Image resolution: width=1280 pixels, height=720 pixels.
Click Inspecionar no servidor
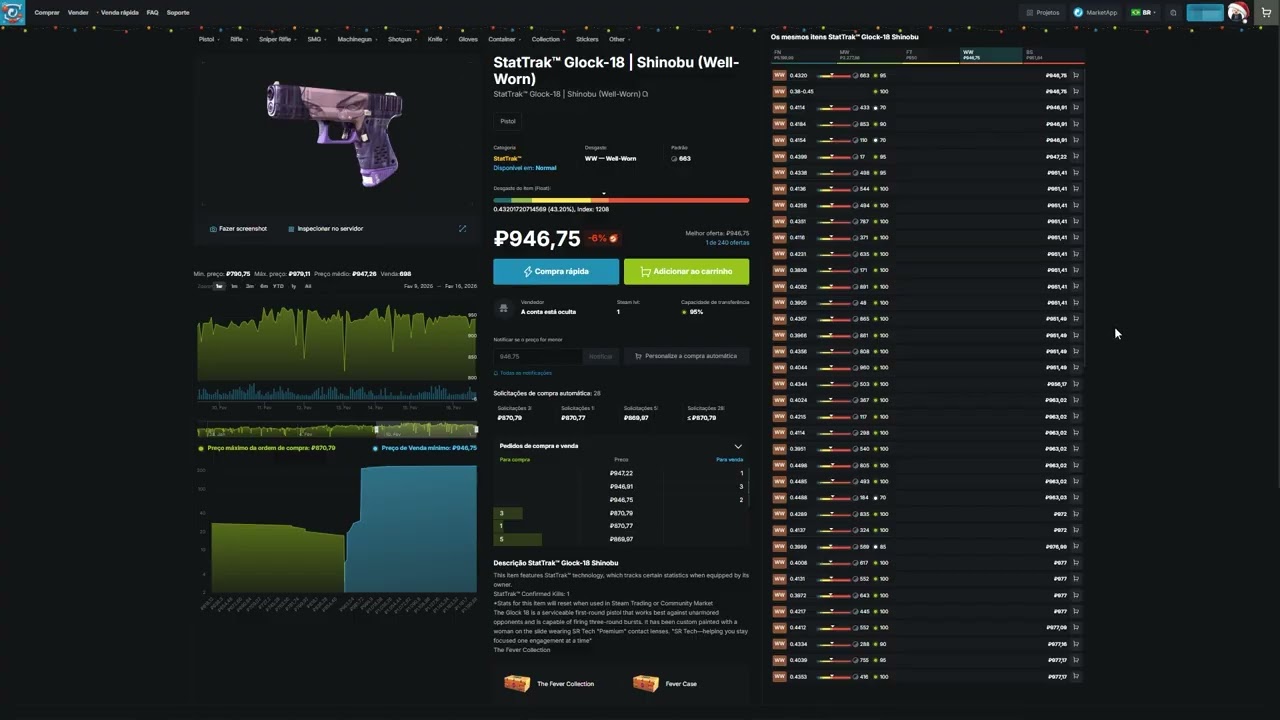click(x=325, y=229)
